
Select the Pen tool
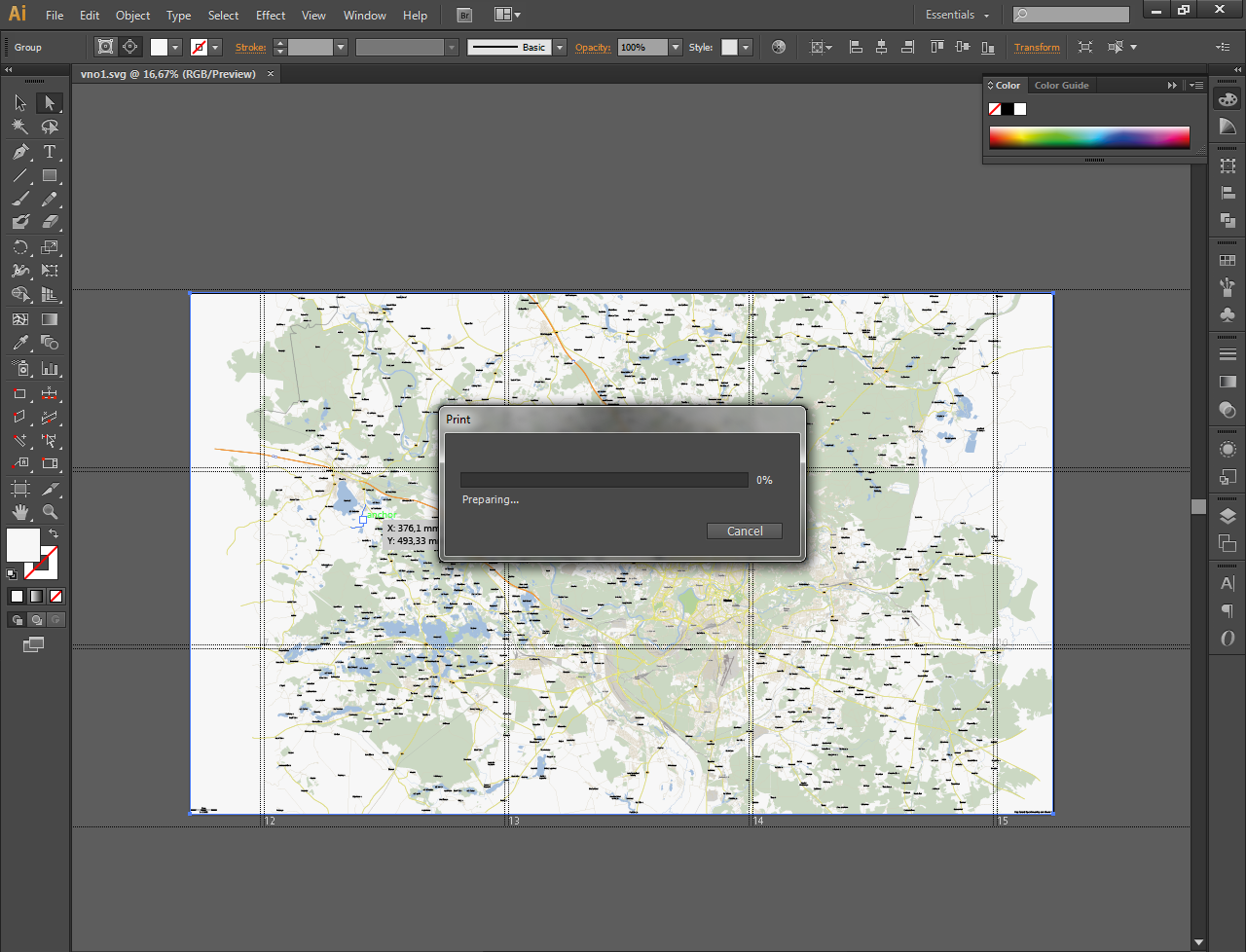pyautogui.click(x=19, y=152)
